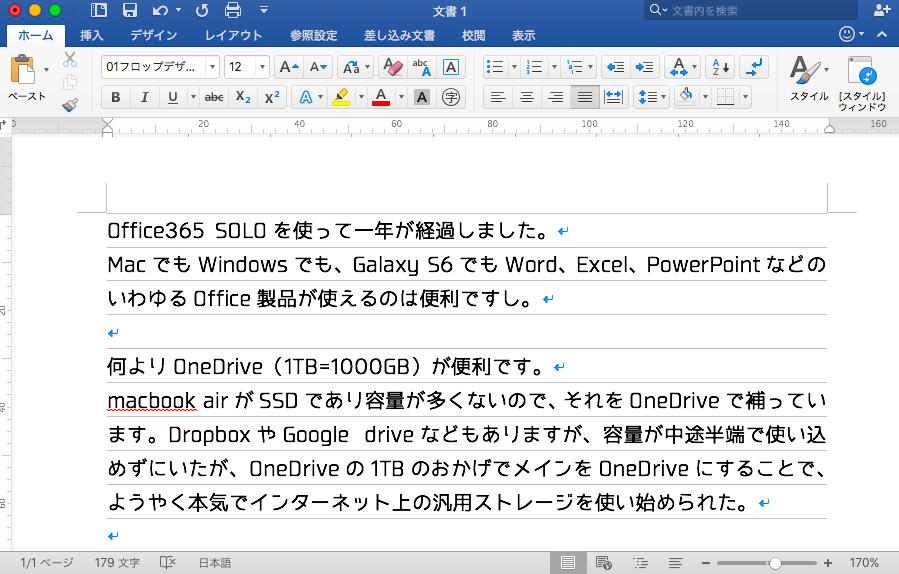Open the font size dropdown arrow
The width and height of the screenshot is (899, 574).
click(262, 67)
